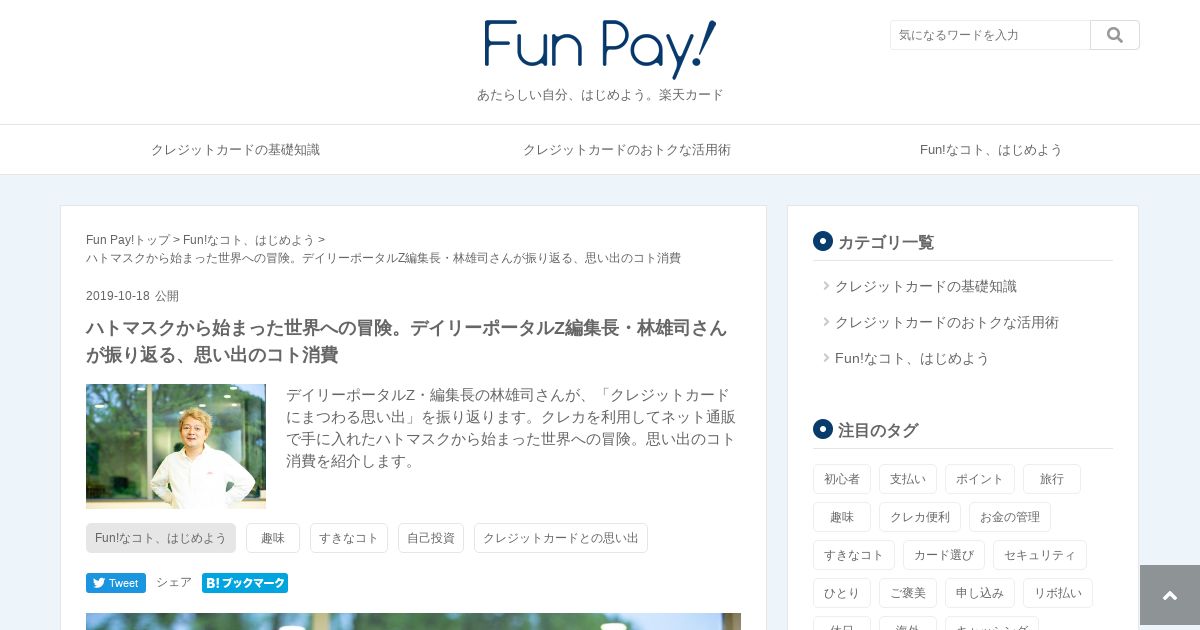Go back to top with arrow button
1200x630 pixels.
1170,595
